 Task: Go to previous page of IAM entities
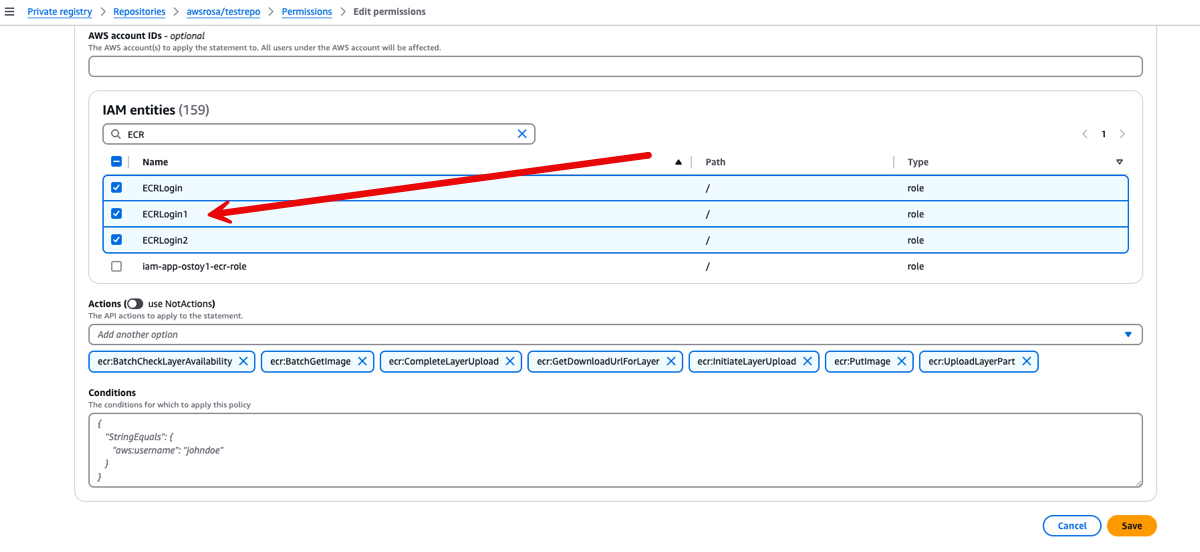[x=1085, y=134]
